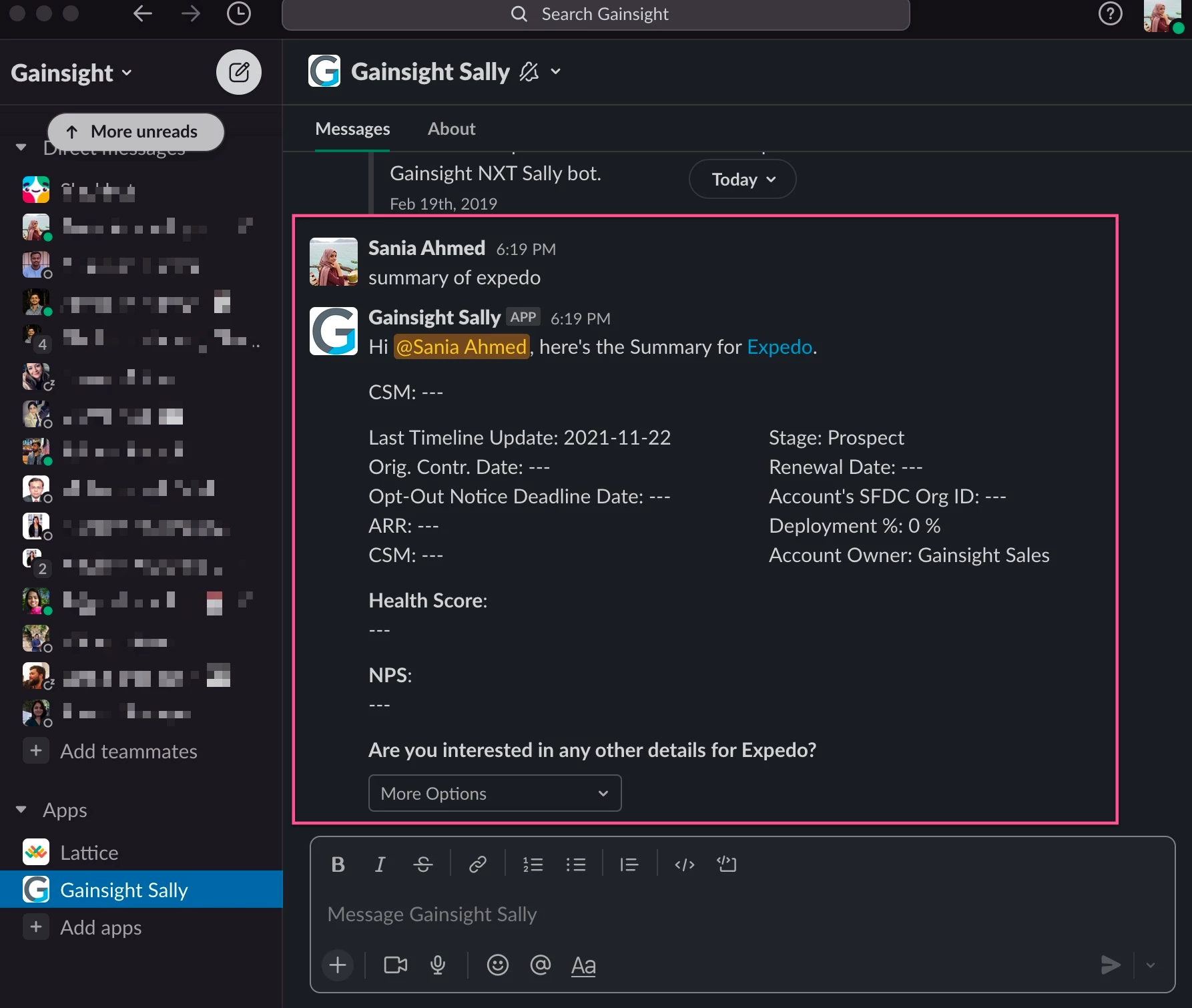
Task: Click the Gainsight Sally sender name in message
Action: [434, 317]
